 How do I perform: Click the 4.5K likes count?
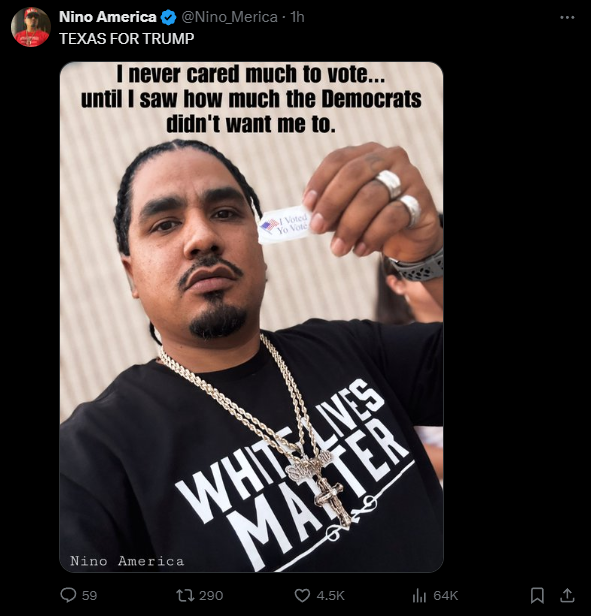tap(330, 595)
